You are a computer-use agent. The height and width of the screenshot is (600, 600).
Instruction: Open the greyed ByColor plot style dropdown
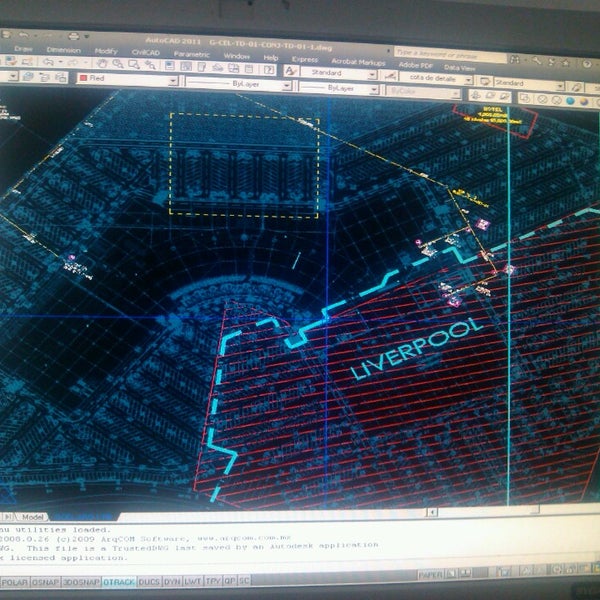coord(423,92)
